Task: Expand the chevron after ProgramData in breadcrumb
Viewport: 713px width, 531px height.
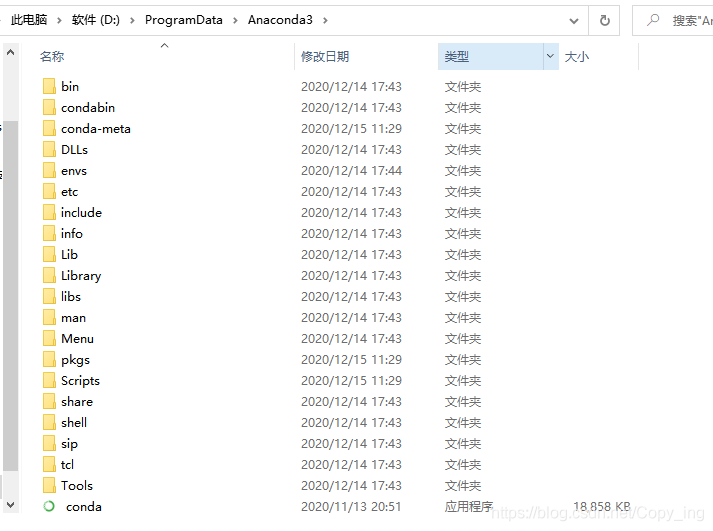Action: 235,20
